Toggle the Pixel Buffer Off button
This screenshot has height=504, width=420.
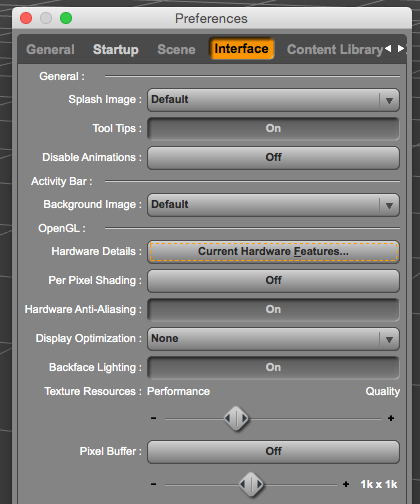pyautogui.click(x=273, y=452)
